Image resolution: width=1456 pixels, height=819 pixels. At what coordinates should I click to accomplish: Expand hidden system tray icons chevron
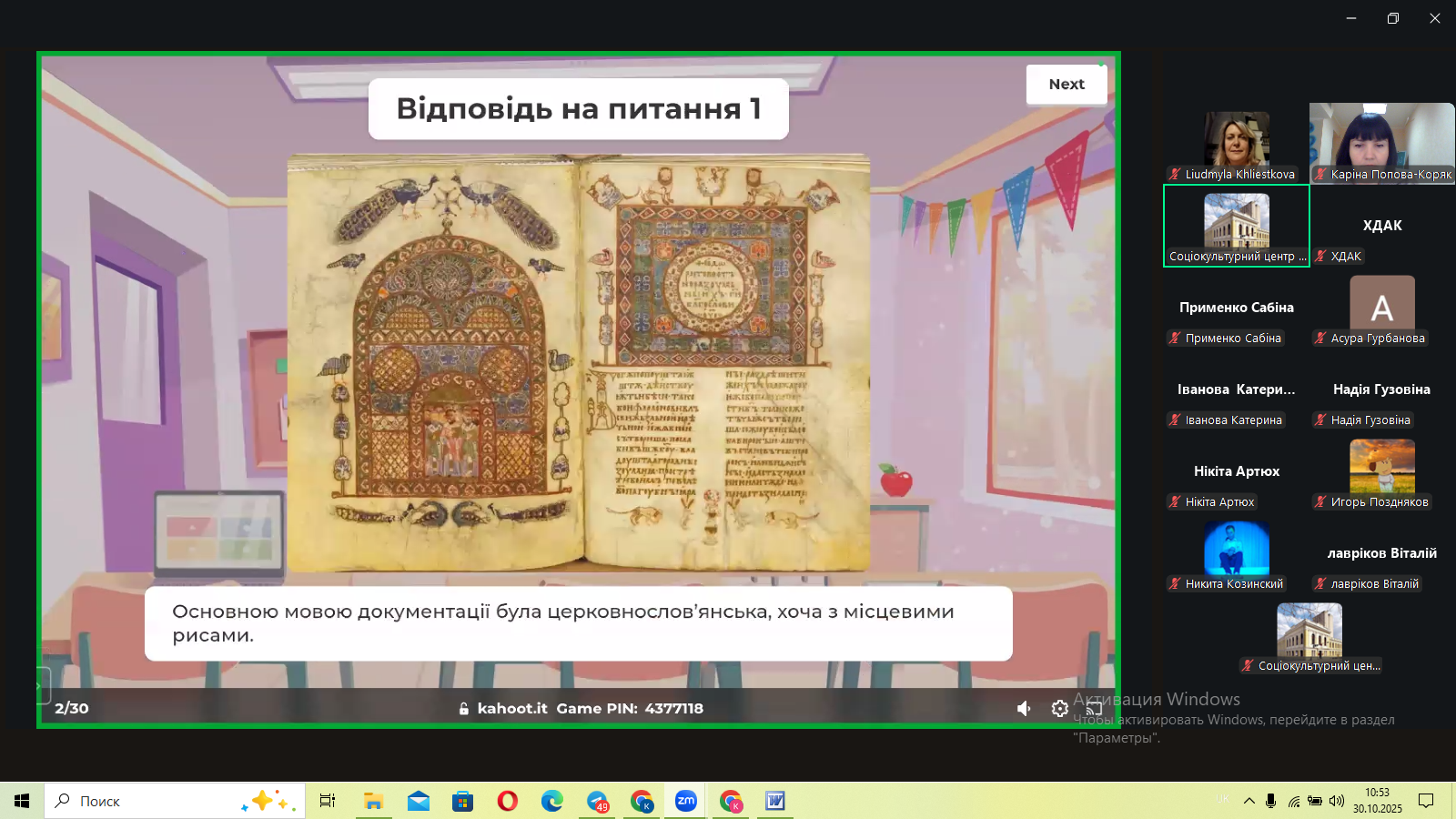1249,801
